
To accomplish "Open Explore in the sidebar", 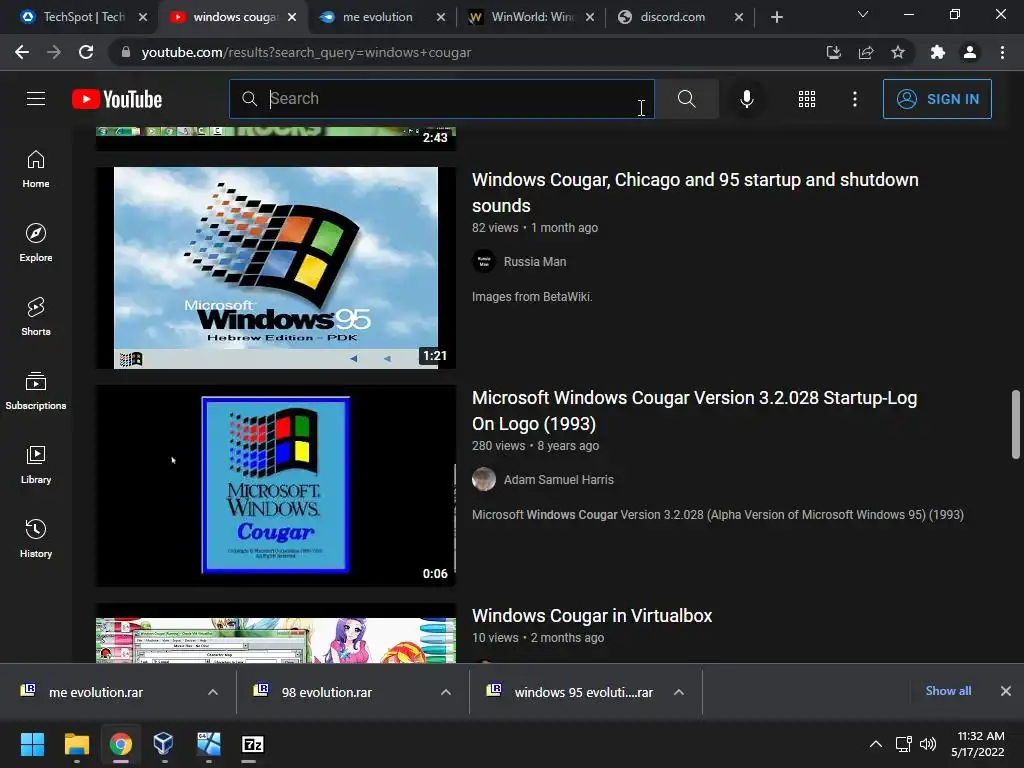I will (36, 243).
